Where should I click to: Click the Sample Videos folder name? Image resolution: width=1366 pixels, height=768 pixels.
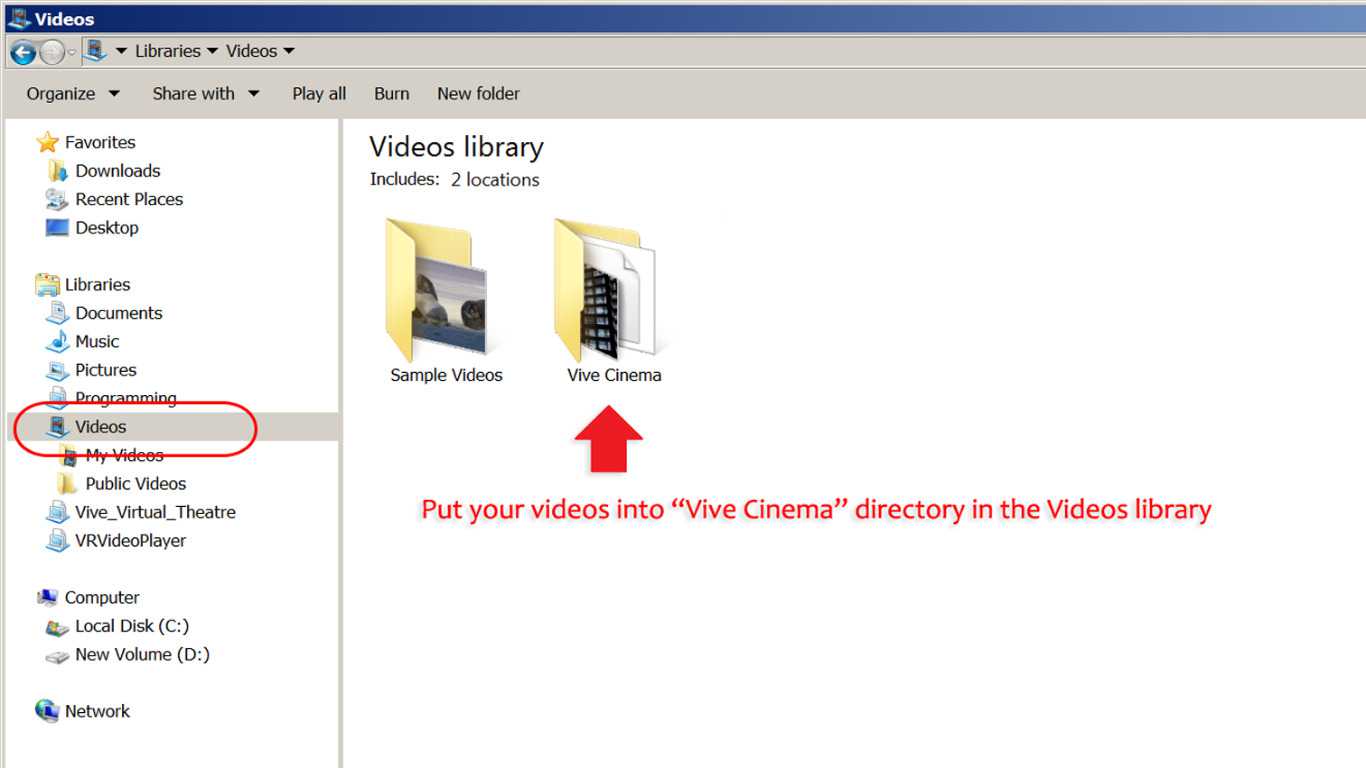446,376
